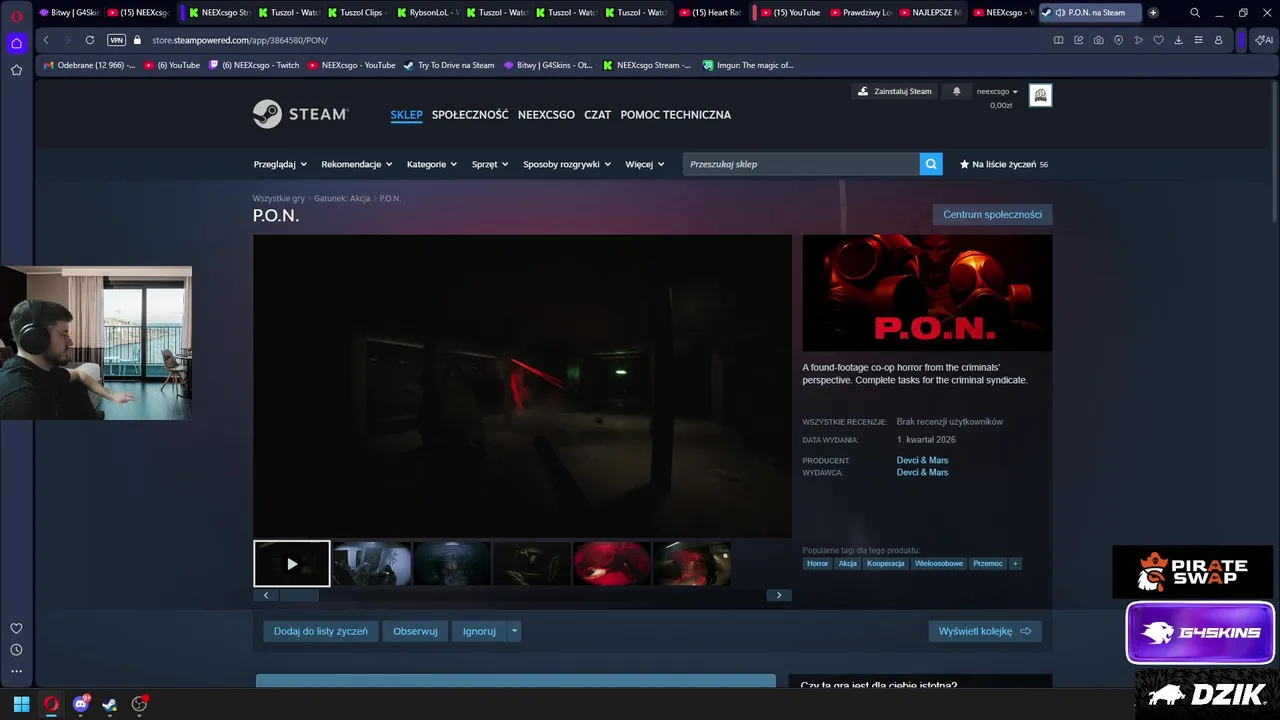Click Opera send arrow icon in address bar
1280x720 pixels.
(x=1139, y=40)
